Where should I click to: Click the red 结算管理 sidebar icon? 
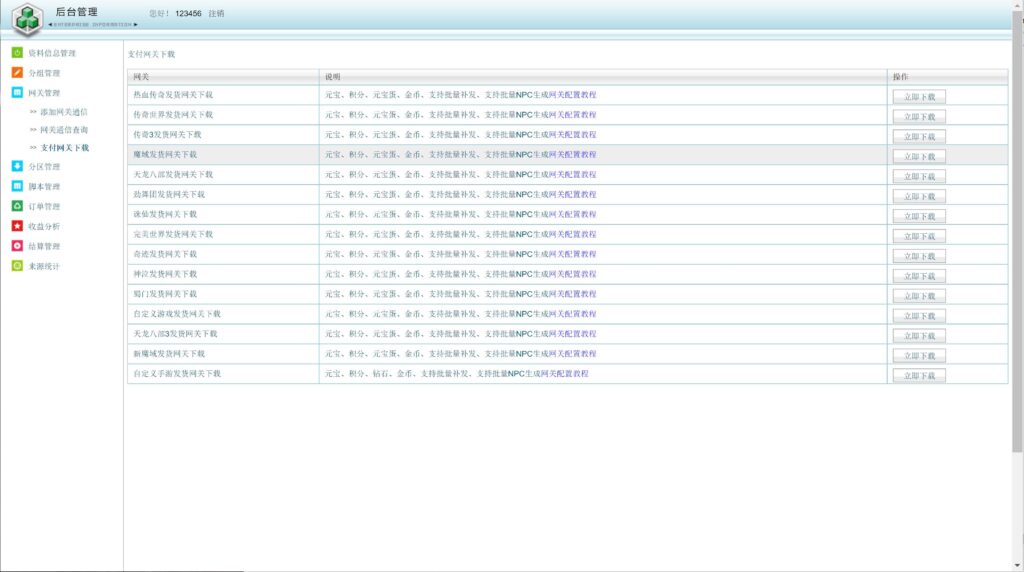[x=17, y=246]
